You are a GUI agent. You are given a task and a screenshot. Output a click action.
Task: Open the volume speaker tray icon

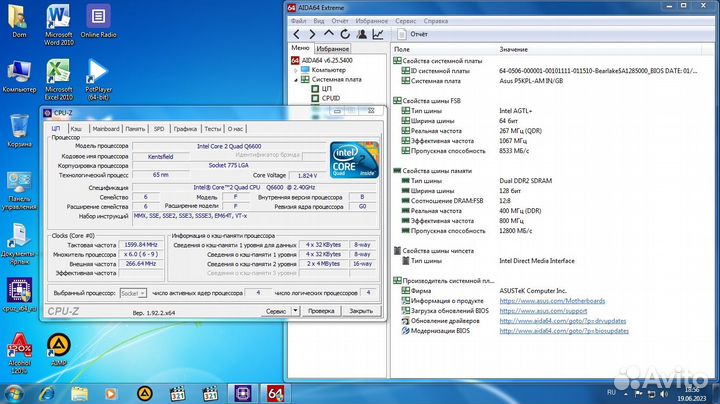coord(664,394)
